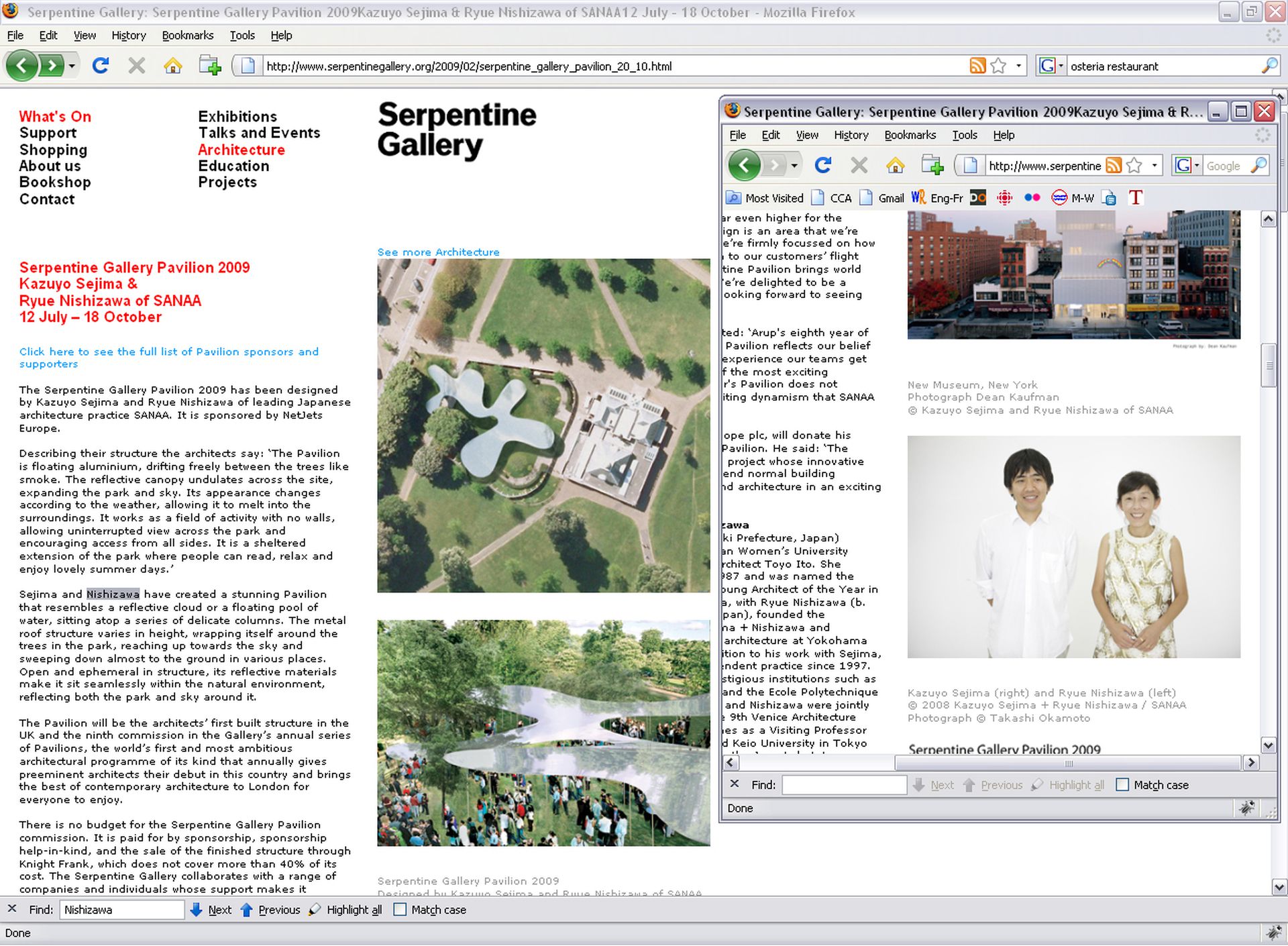This screenshot has height=946, width=1288.
Task: Click the RSS feed icon in small window
Action: 1114,165
